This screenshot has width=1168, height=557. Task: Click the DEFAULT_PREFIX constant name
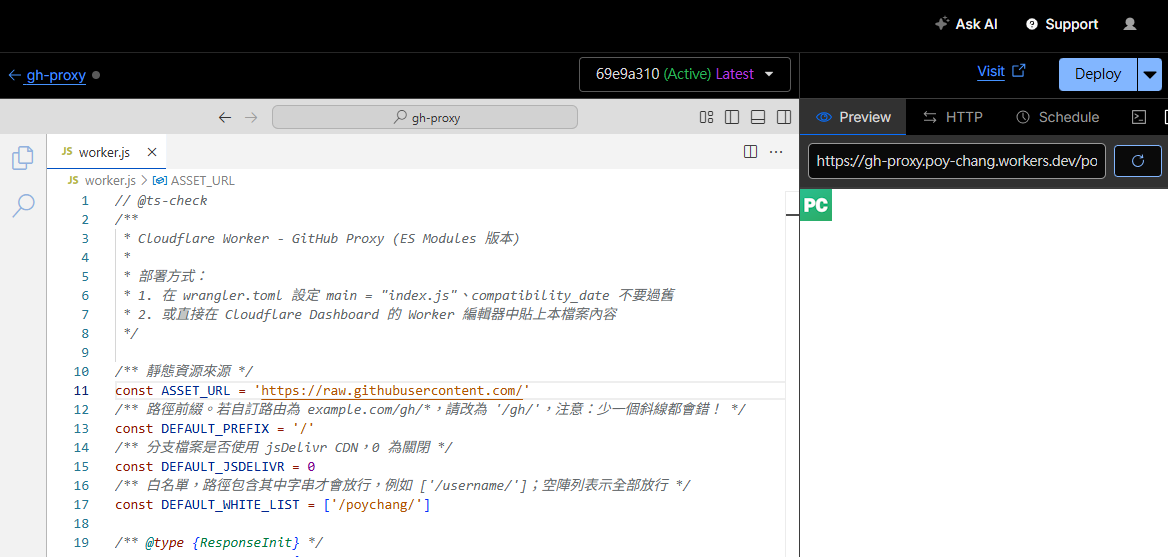(x=215, y=428)
